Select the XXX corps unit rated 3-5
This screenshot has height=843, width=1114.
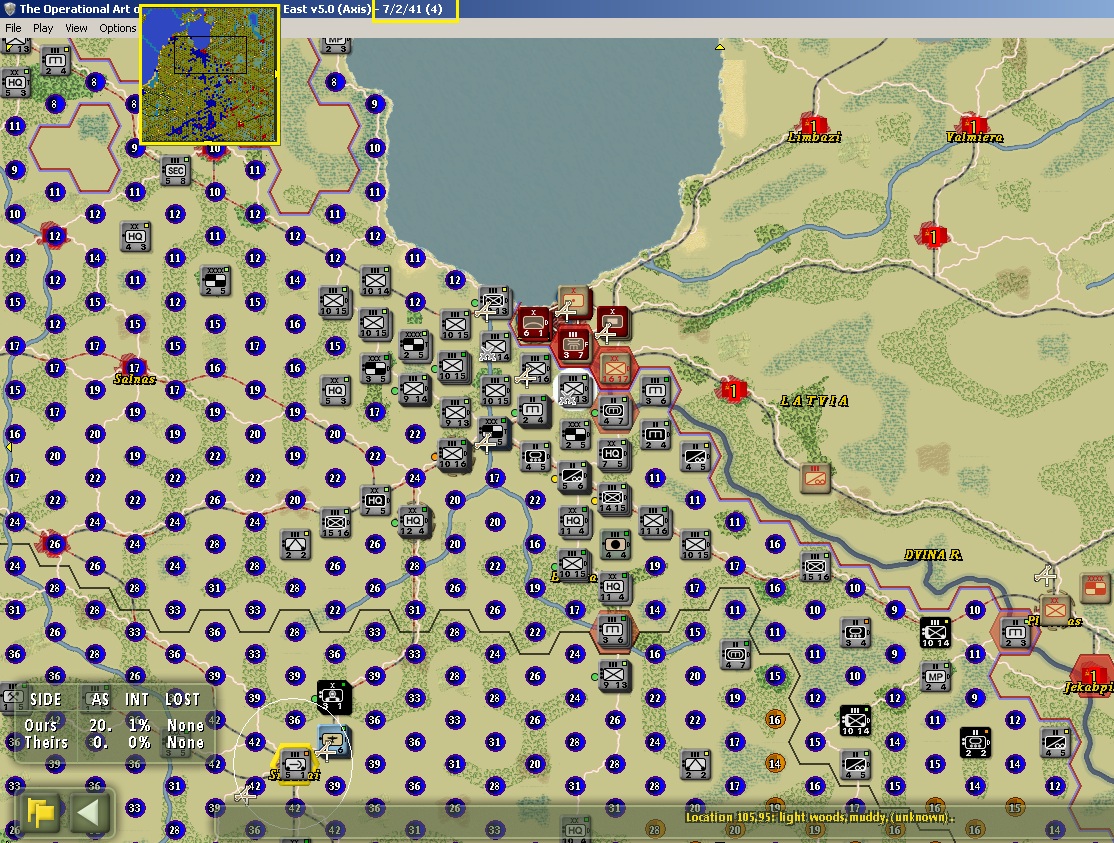pos(375,369)
